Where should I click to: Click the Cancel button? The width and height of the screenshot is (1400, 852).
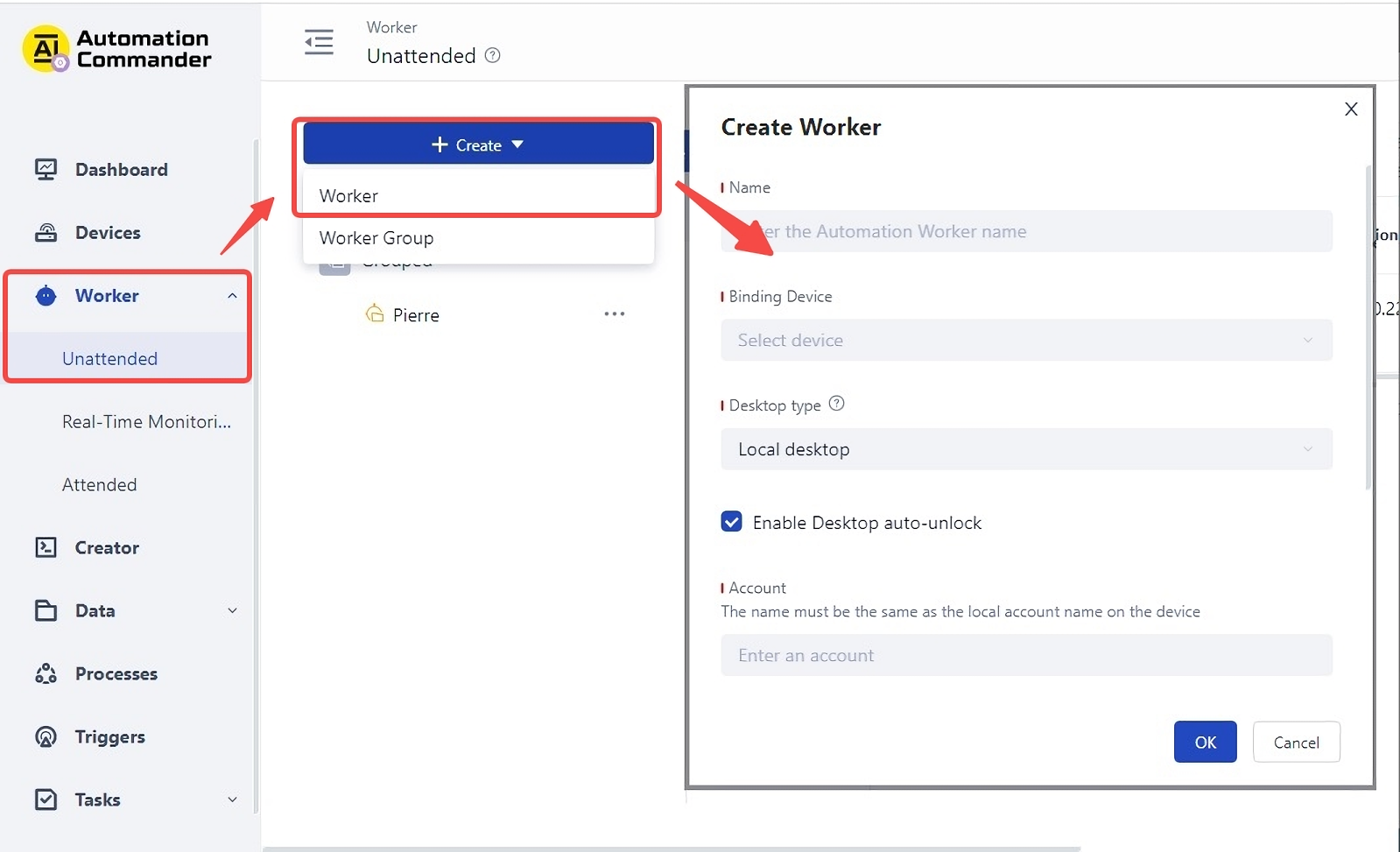click(x=1296, y=742)
